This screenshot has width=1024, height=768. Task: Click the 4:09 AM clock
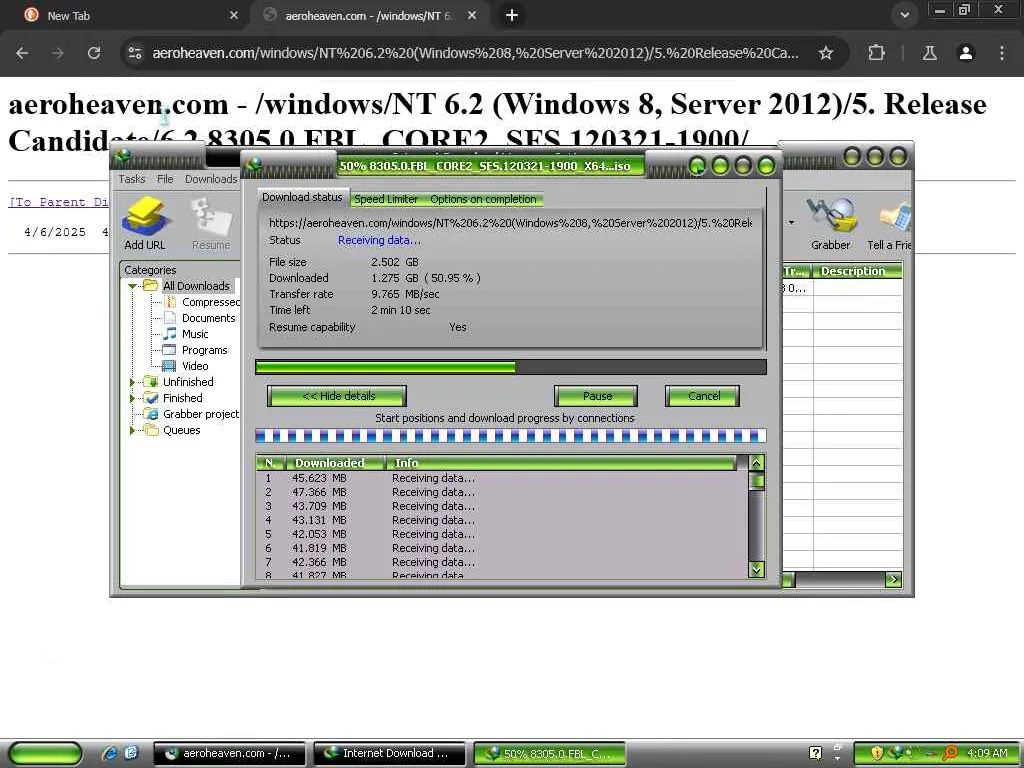tap(987, 753)
